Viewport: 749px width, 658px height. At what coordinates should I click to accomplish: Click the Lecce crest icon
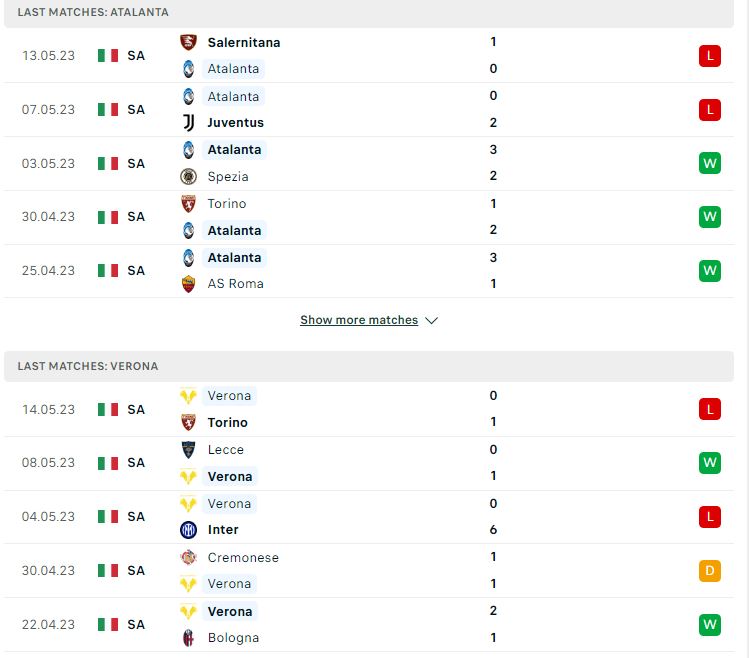[188, 450]
